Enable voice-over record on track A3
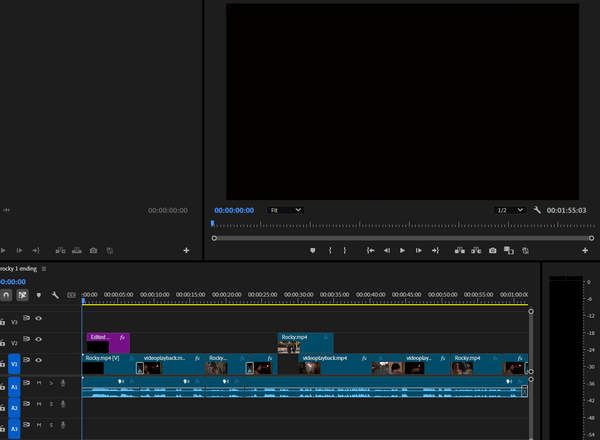Viewport: 600px width, 440px height. click(63, 425)
